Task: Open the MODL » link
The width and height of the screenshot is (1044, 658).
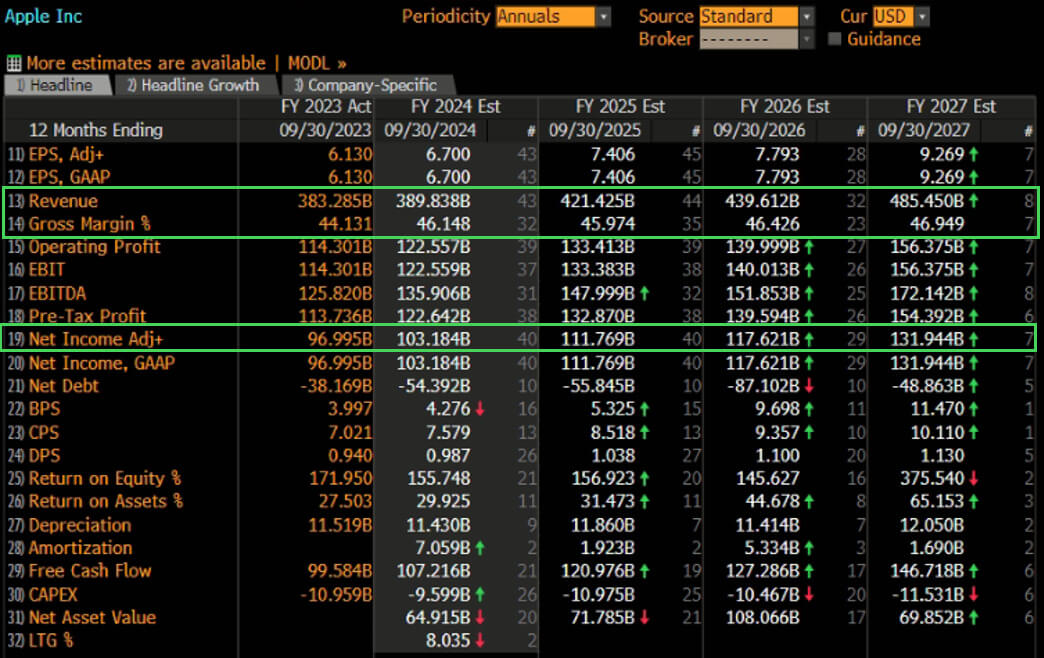Action: coord(317,64)
